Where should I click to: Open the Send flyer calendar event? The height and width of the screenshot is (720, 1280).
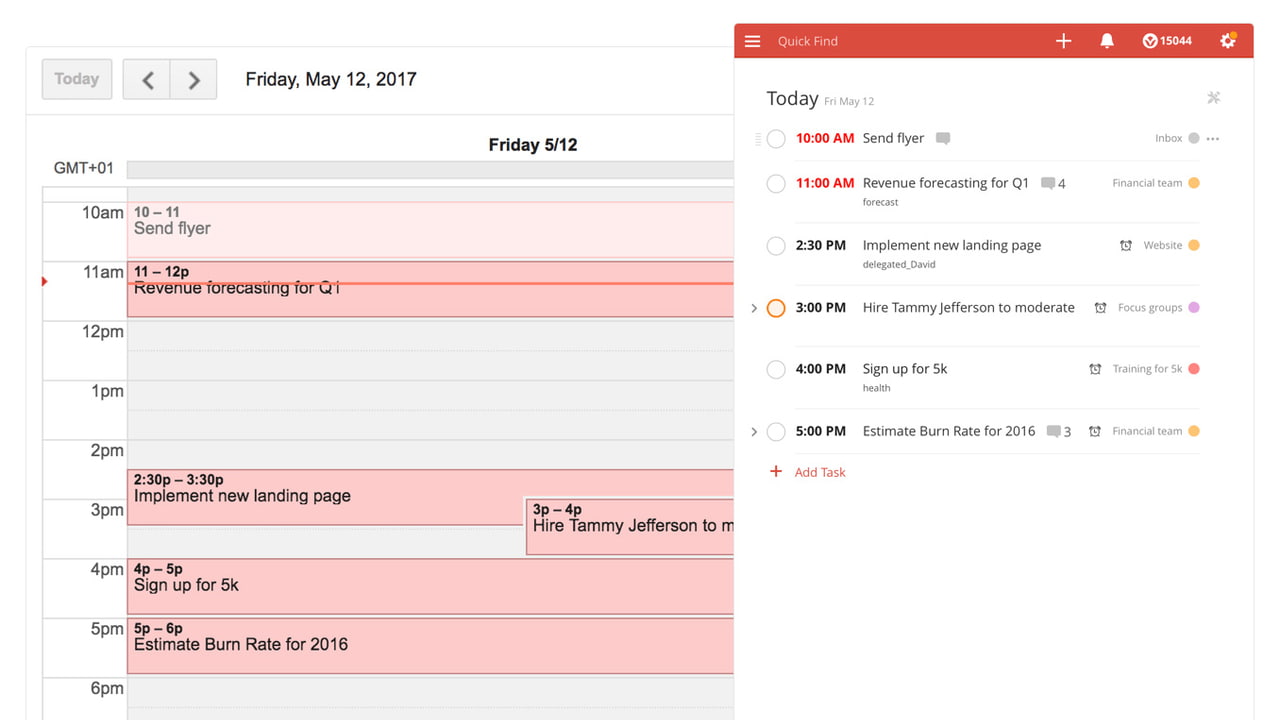(x=430, y=230)
